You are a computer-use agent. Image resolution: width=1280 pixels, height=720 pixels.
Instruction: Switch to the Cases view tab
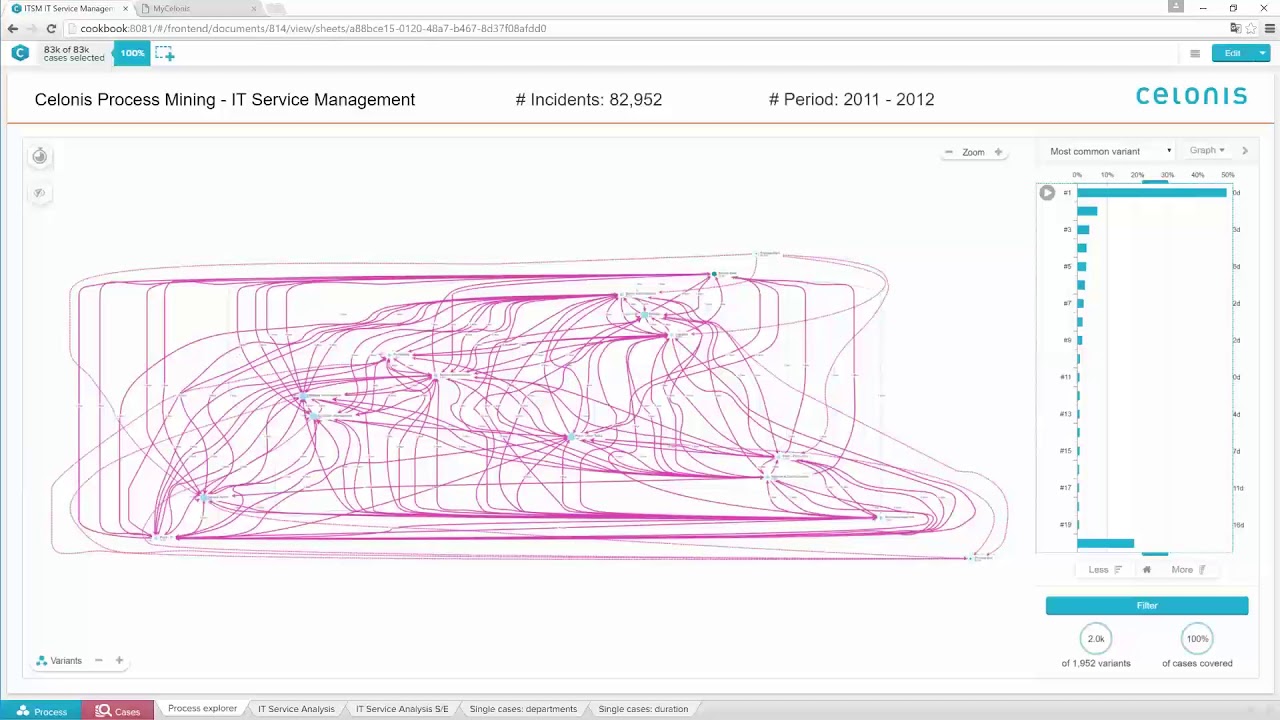click(x=118, y=711)
